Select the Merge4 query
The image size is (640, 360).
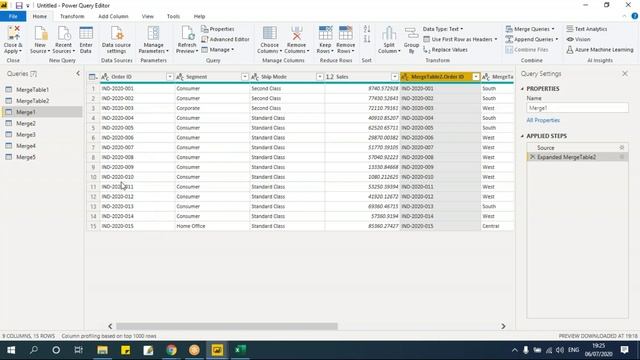42,146
